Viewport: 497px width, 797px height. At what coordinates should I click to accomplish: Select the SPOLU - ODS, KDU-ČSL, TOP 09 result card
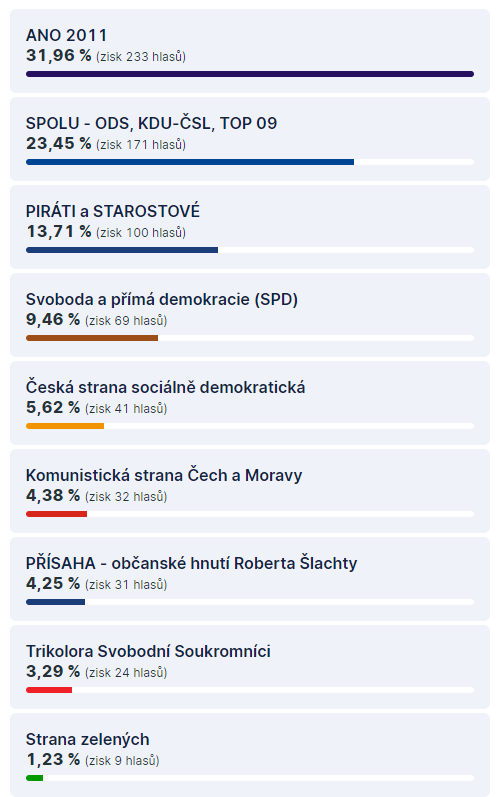(x=250, y=139)
